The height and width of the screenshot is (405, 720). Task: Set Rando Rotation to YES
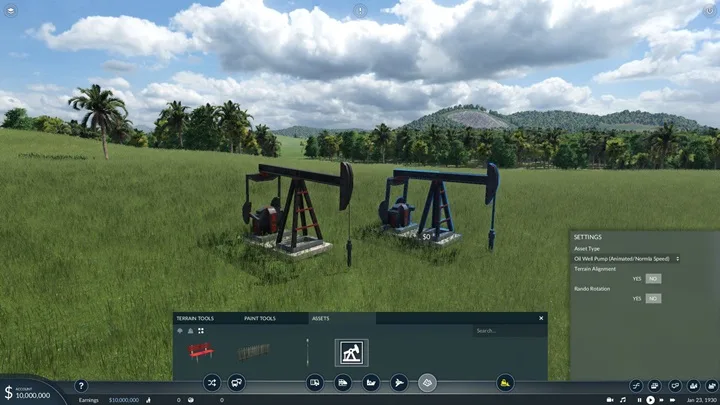(637, 298)
